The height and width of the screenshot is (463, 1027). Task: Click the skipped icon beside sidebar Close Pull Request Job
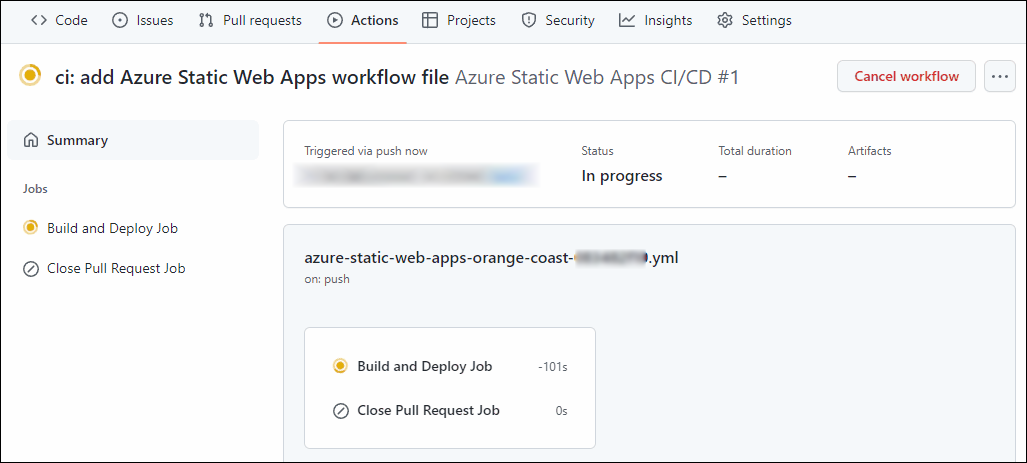[30, 269]
